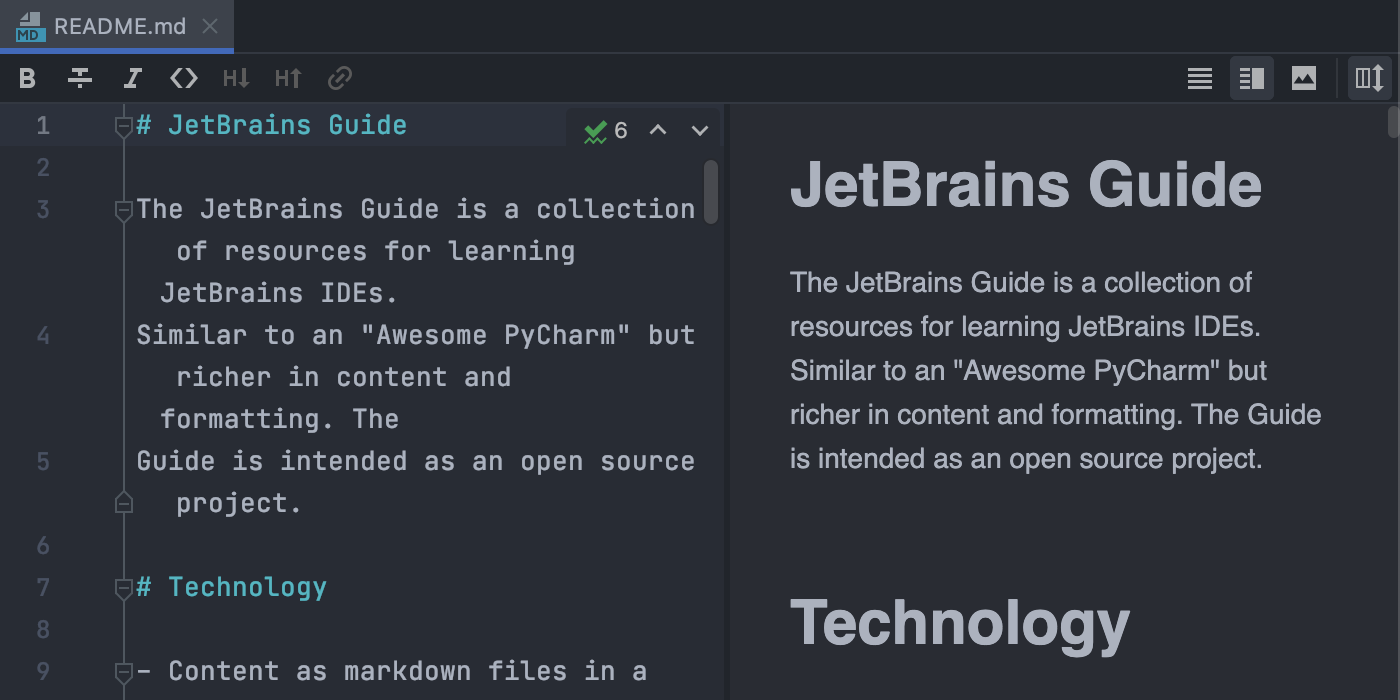Click line number 7 in the gutter
Image resolution: width=1400 pixels, height=700 pixels.
[x=42, y=587]
